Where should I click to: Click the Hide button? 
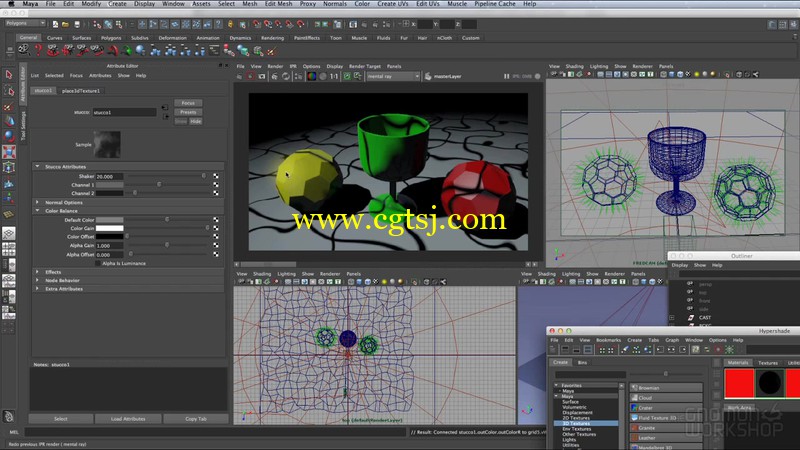point(196,121)
